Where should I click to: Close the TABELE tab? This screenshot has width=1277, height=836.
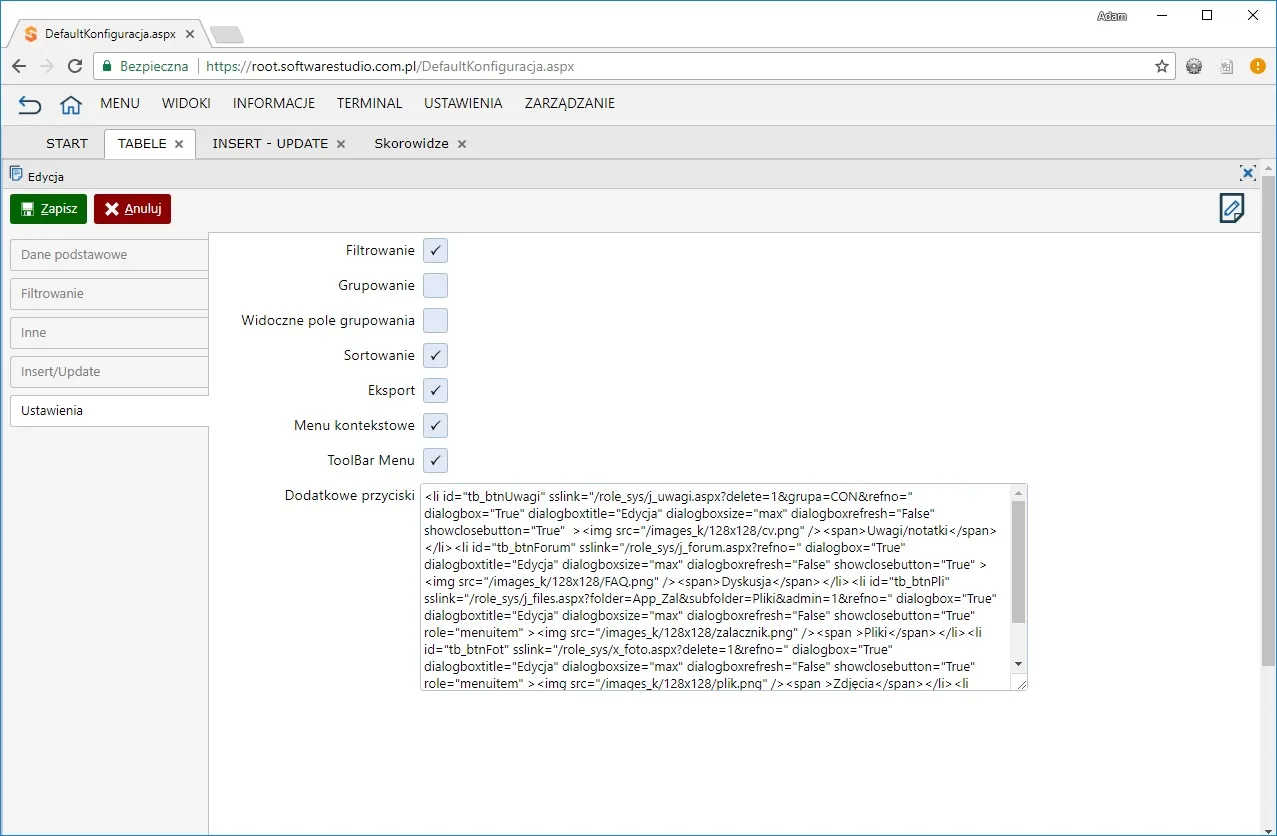click(179, 144)
